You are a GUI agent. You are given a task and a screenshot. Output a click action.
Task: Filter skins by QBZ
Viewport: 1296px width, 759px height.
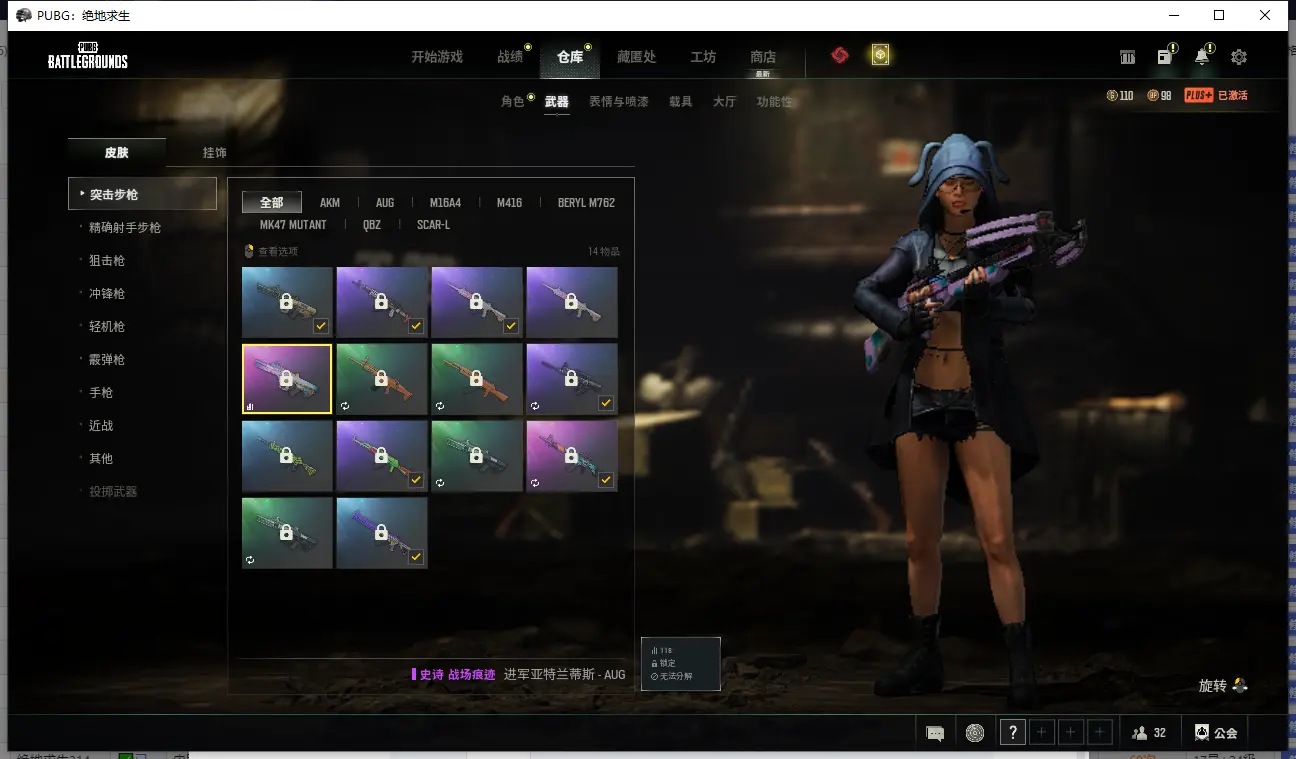(372, 225)
